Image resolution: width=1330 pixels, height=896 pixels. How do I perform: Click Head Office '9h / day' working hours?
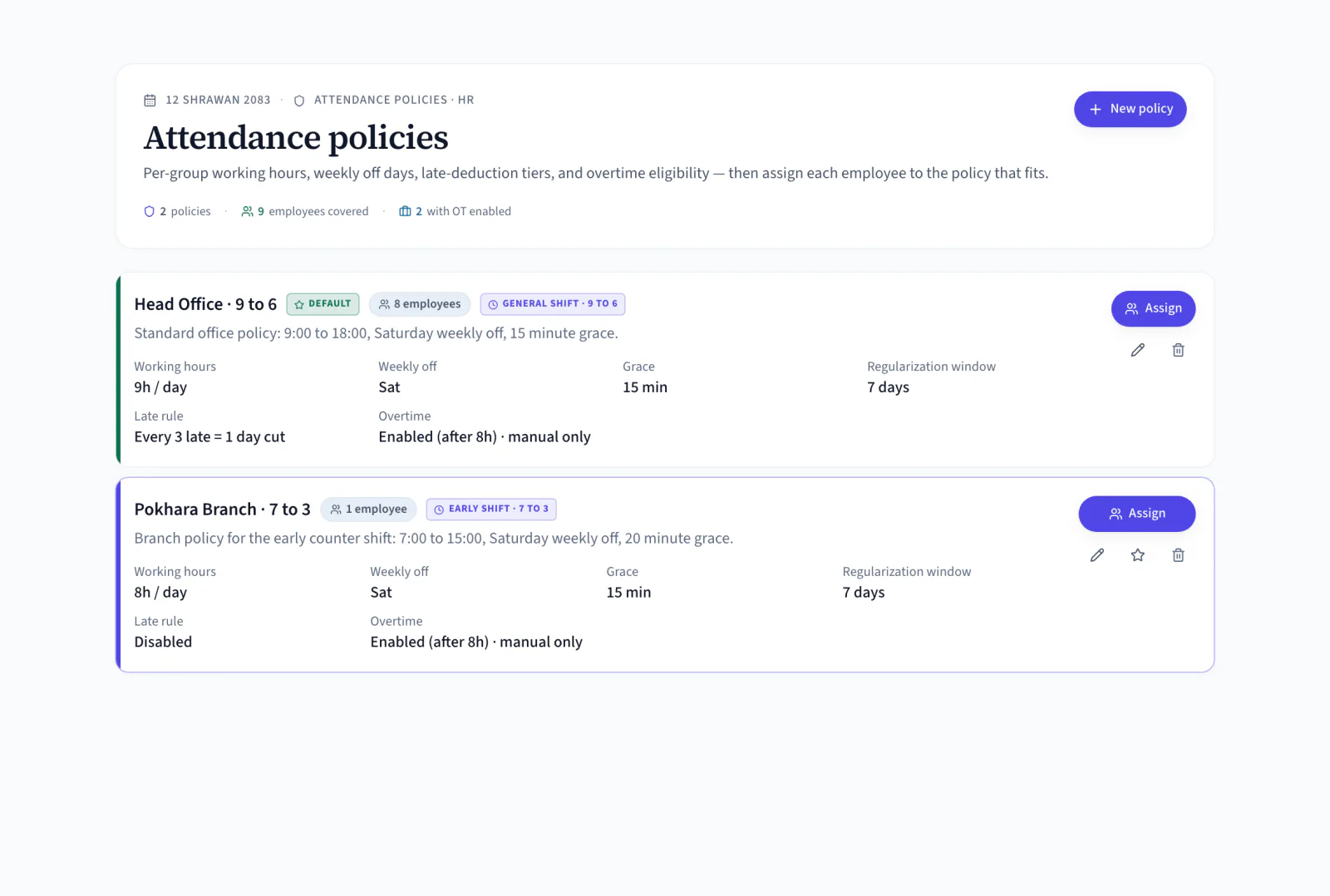(160, 387)
